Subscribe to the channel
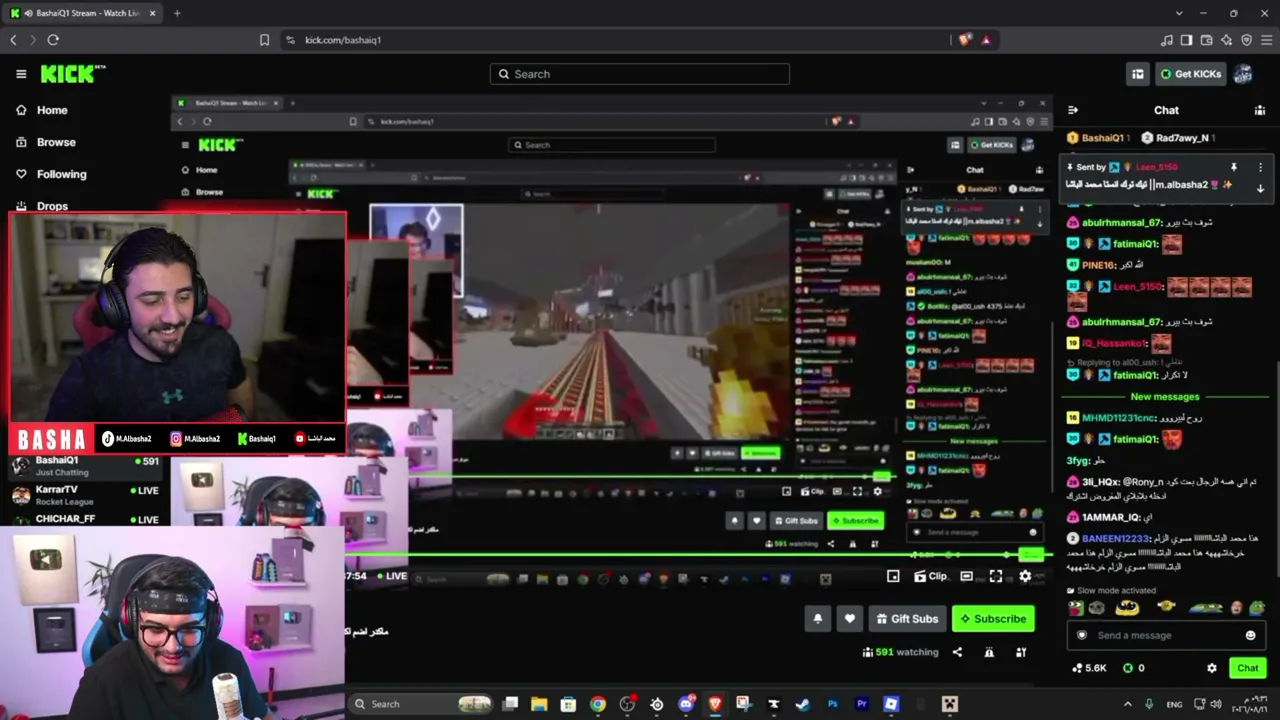The height and width of the screenshot is (720, 1280). [993, 619]
